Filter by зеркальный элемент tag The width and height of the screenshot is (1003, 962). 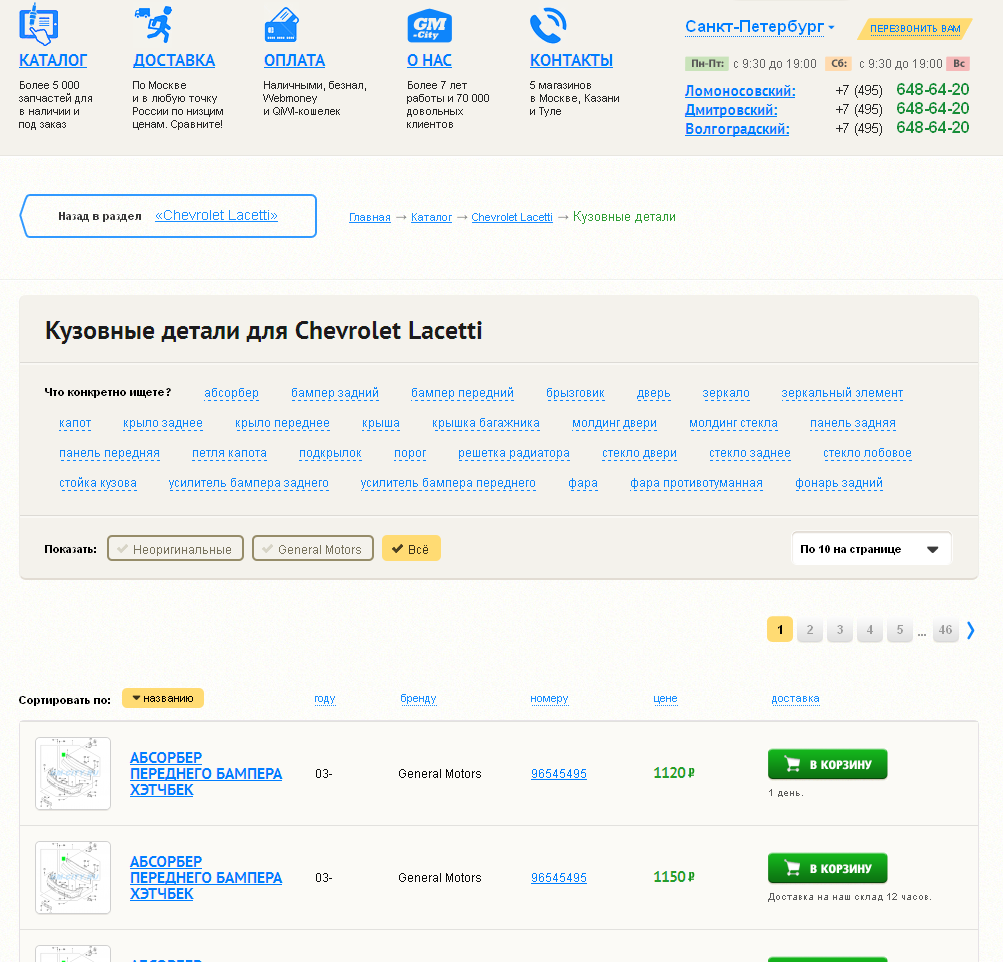pyautogui.click(x=842, y=393)
